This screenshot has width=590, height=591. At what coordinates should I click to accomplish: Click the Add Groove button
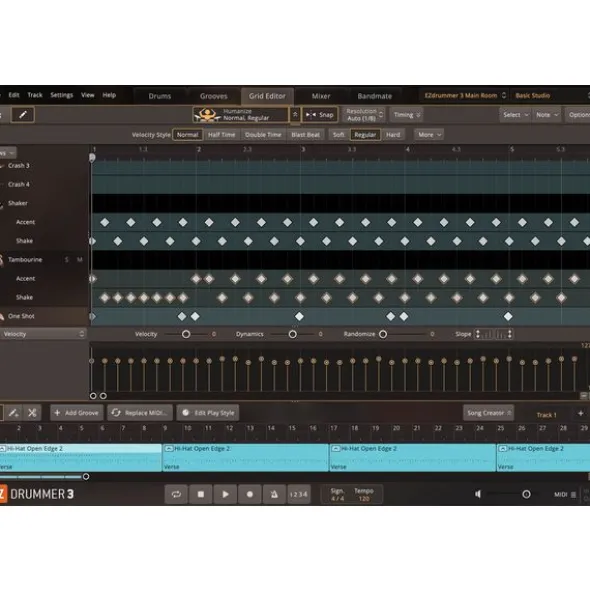pyautogui.click(x=77, y=413)
